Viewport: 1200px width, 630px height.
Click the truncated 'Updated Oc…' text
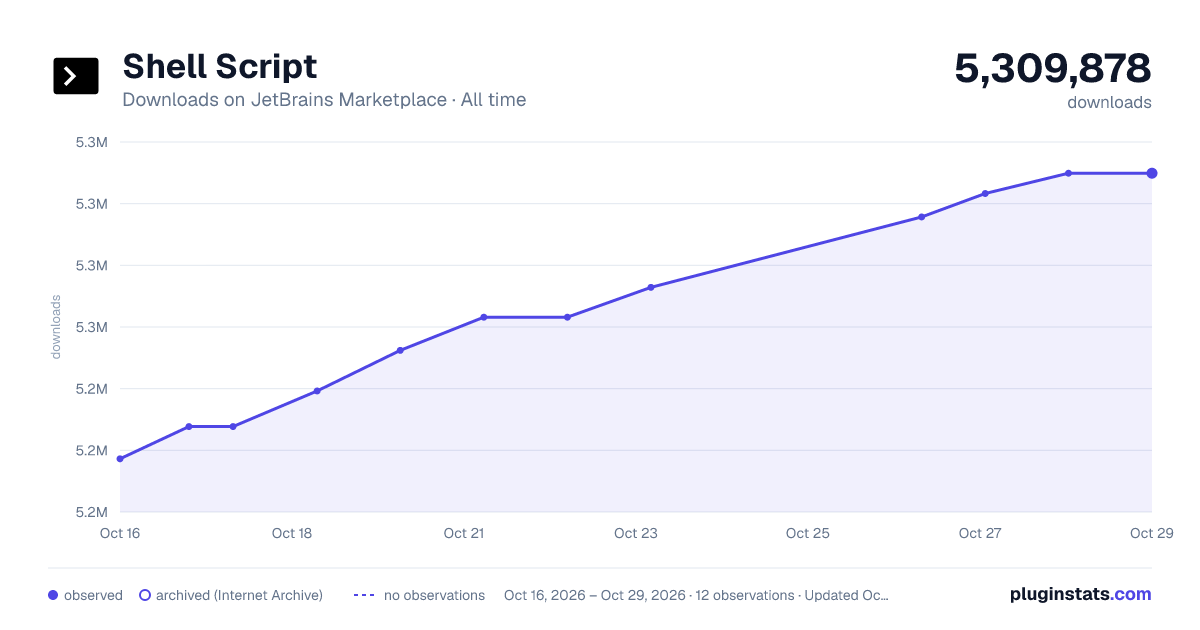846,595
